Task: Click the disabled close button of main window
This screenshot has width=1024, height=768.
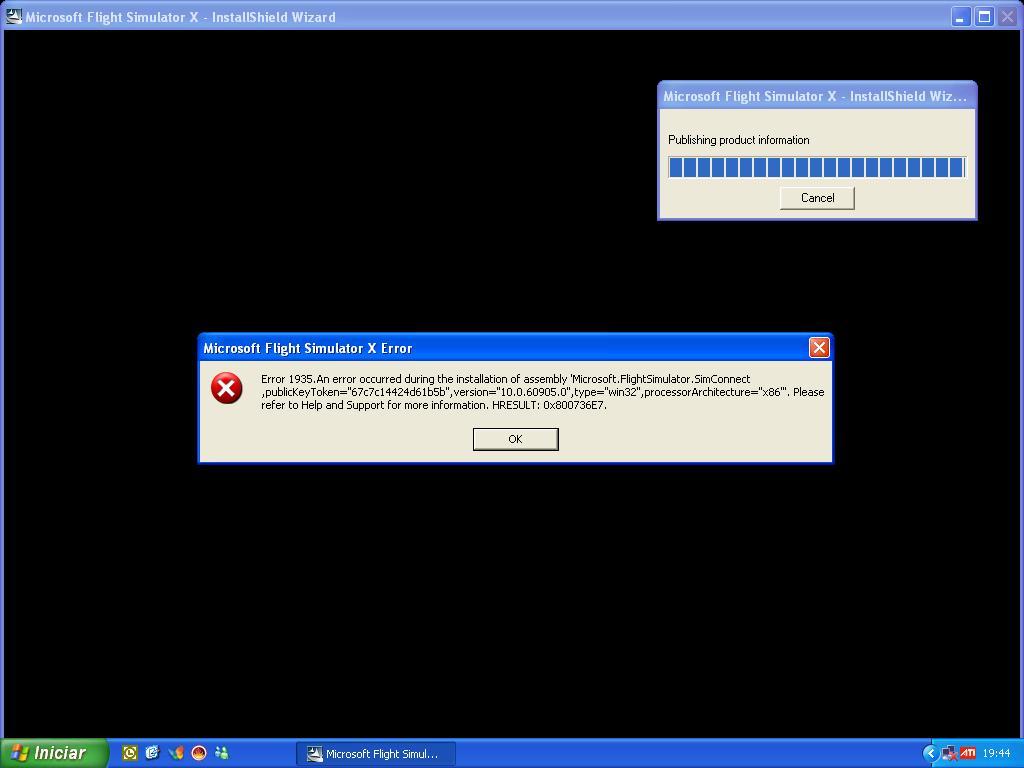Action: click(1007, 16)
